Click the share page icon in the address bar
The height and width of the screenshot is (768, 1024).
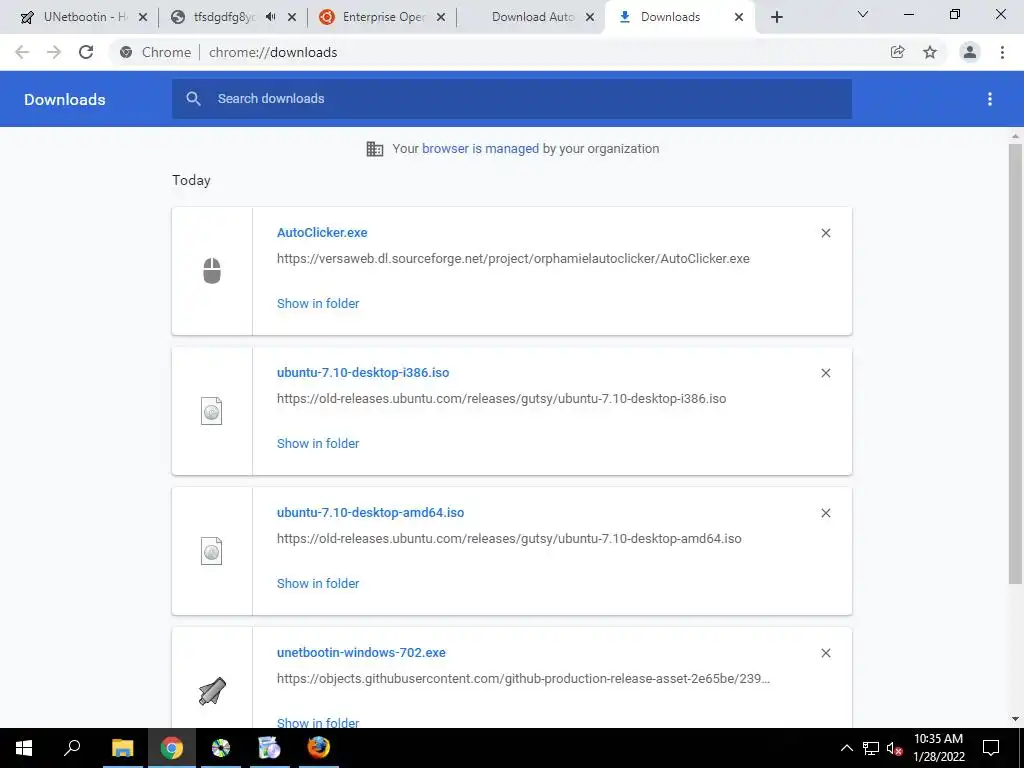pos(897,52)
